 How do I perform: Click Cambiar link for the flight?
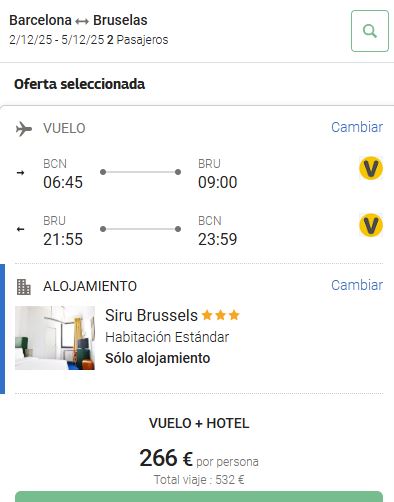click(357, 127)
